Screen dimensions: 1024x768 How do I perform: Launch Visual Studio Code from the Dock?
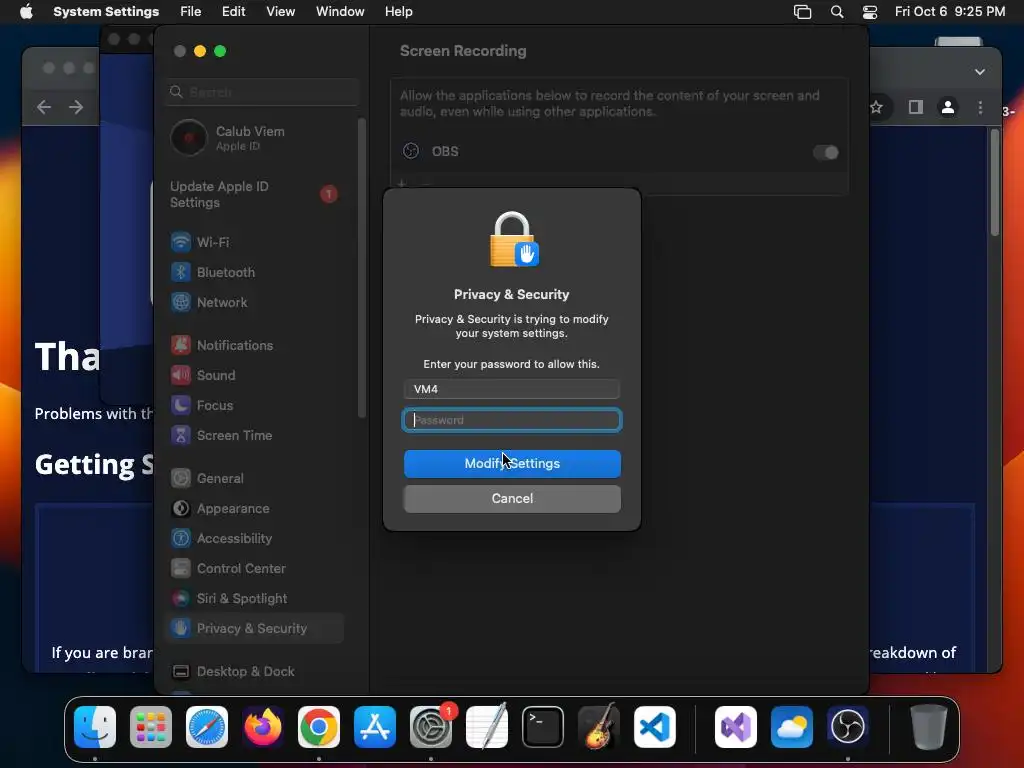[x=654, y=727]
